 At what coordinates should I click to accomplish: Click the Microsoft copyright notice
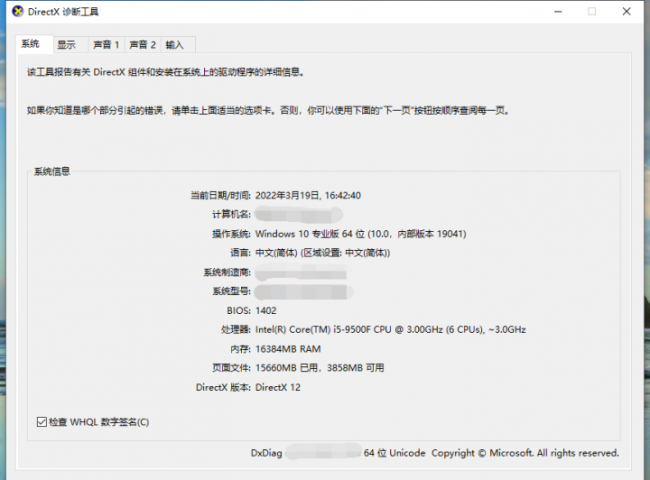(525, 453)
